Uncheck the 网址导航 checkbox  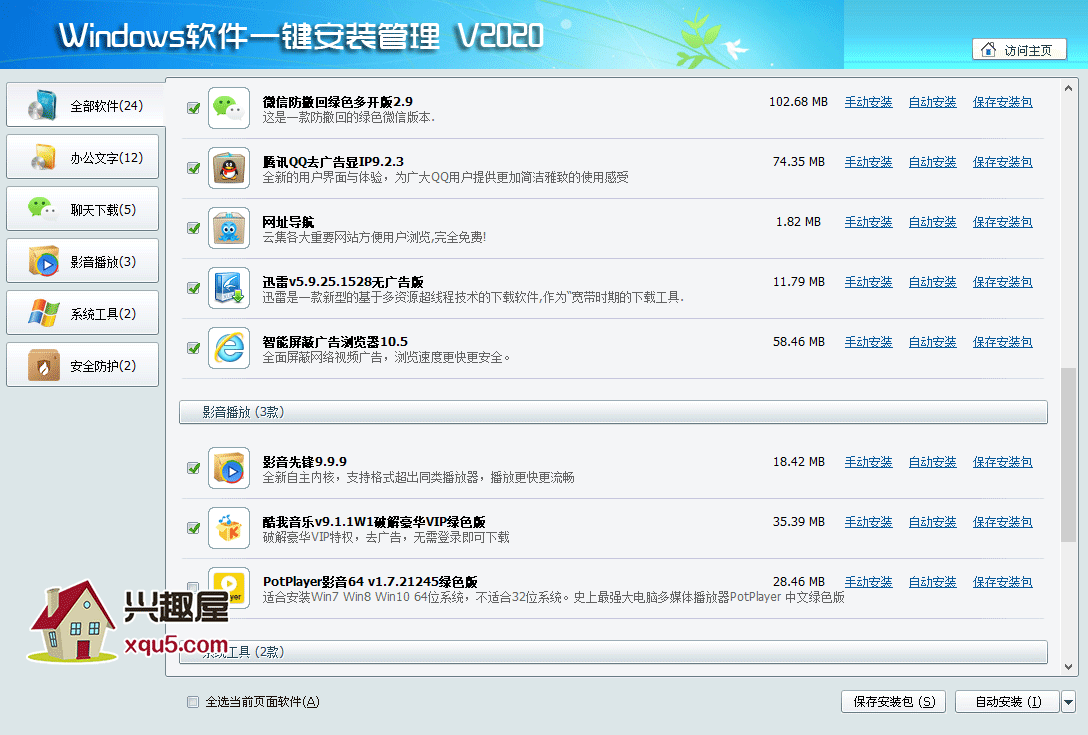click(194, 228)
